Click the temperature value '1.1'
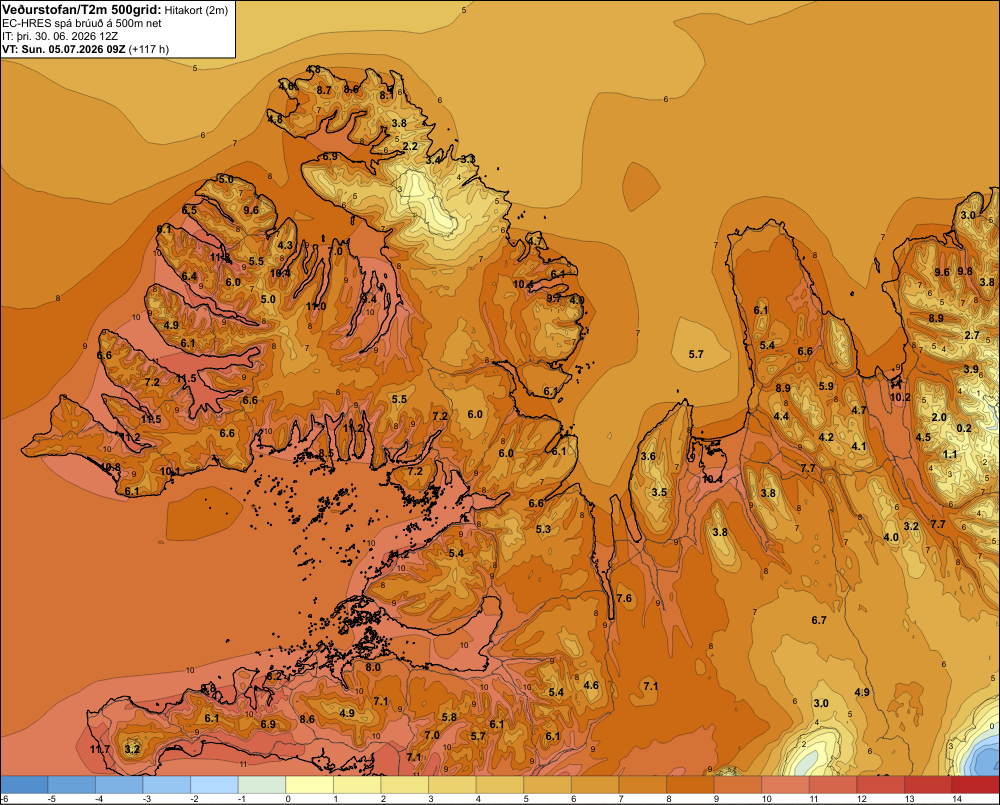The width and height of the screenshot is (1000, 805). pos(950,454)
